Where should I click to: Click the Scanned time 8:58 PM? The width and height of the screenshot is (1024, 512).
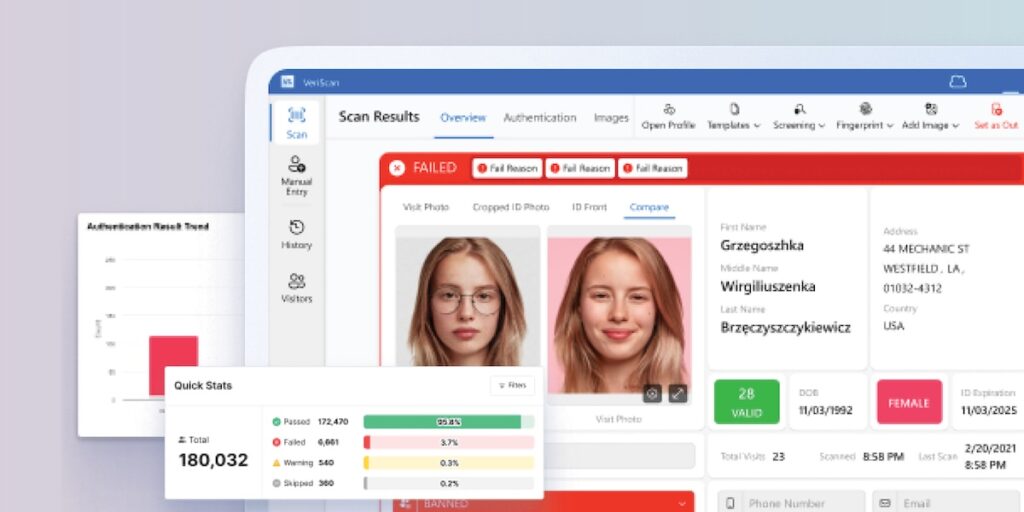click(x=883, y=456)
